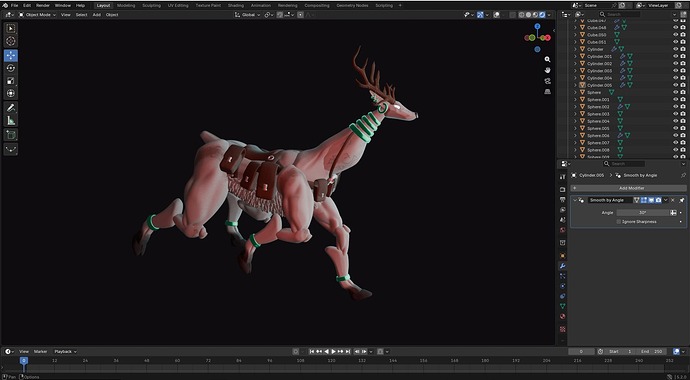Toggle viewport overlays button in header

point(497,15)
